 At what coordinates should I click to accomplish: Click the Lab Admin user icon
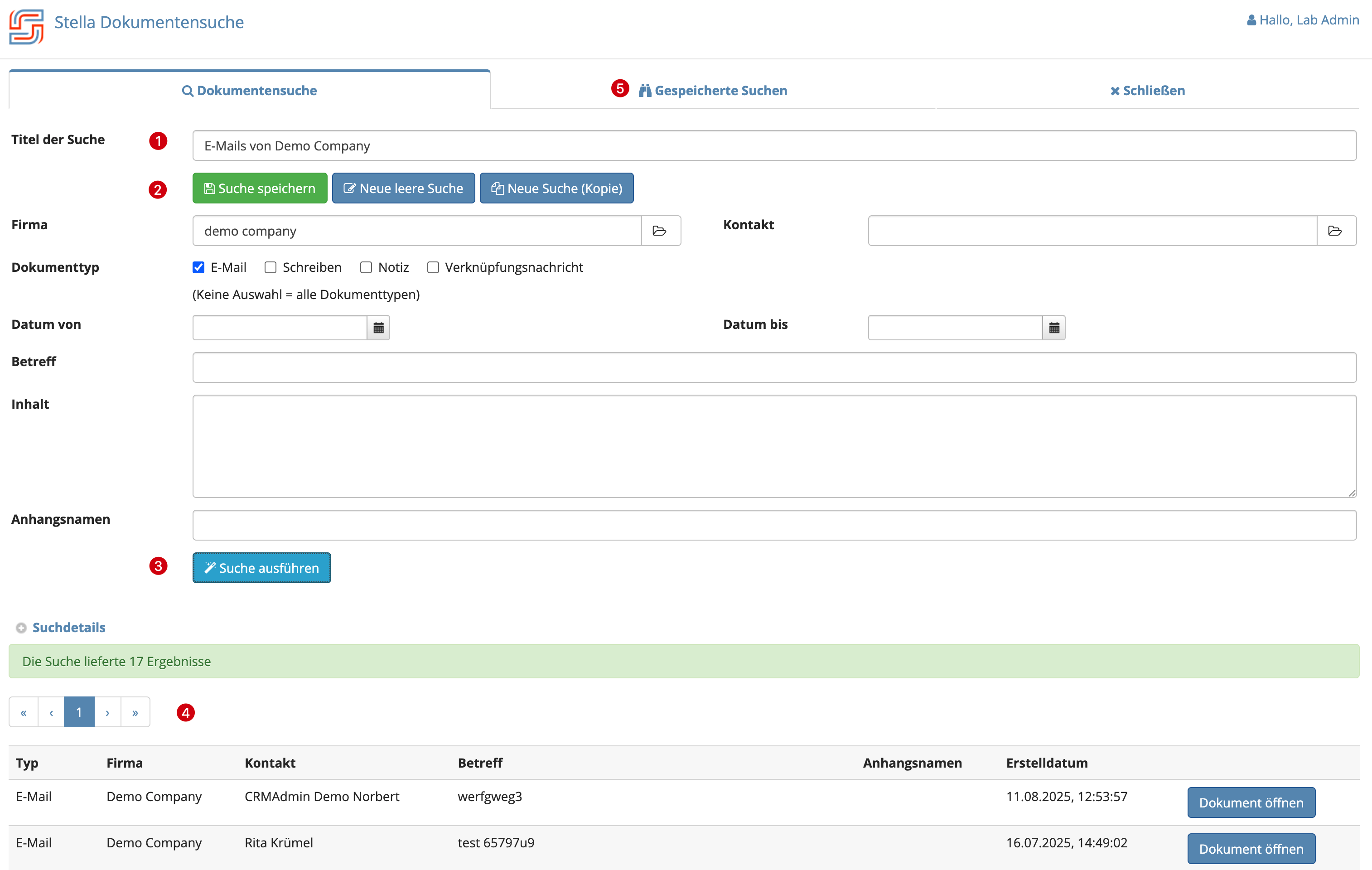pyautogui.click(x=1251, y=20)
